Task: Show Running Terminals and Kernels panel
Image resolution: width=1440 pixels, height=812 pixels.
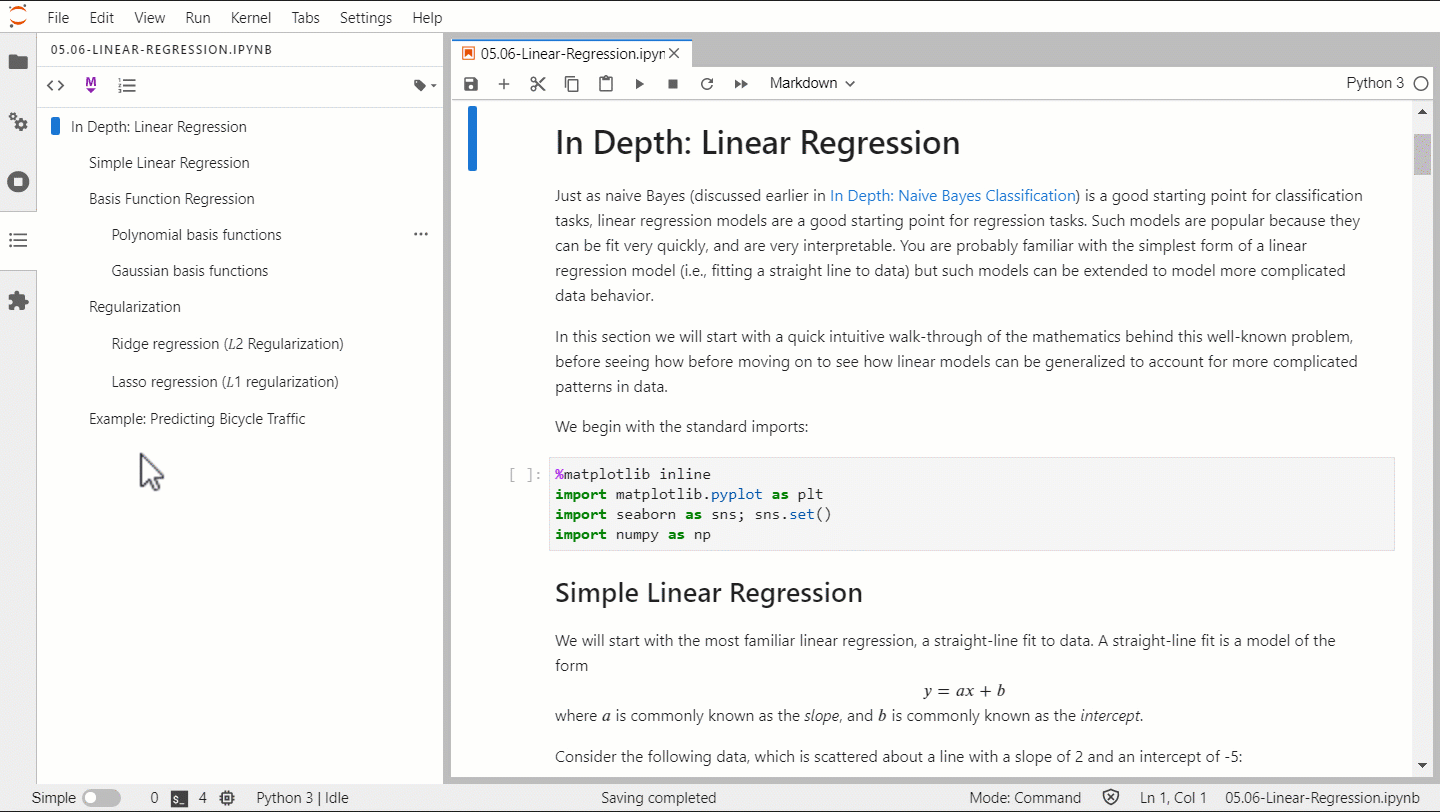Action: click(x=18, y=182)
